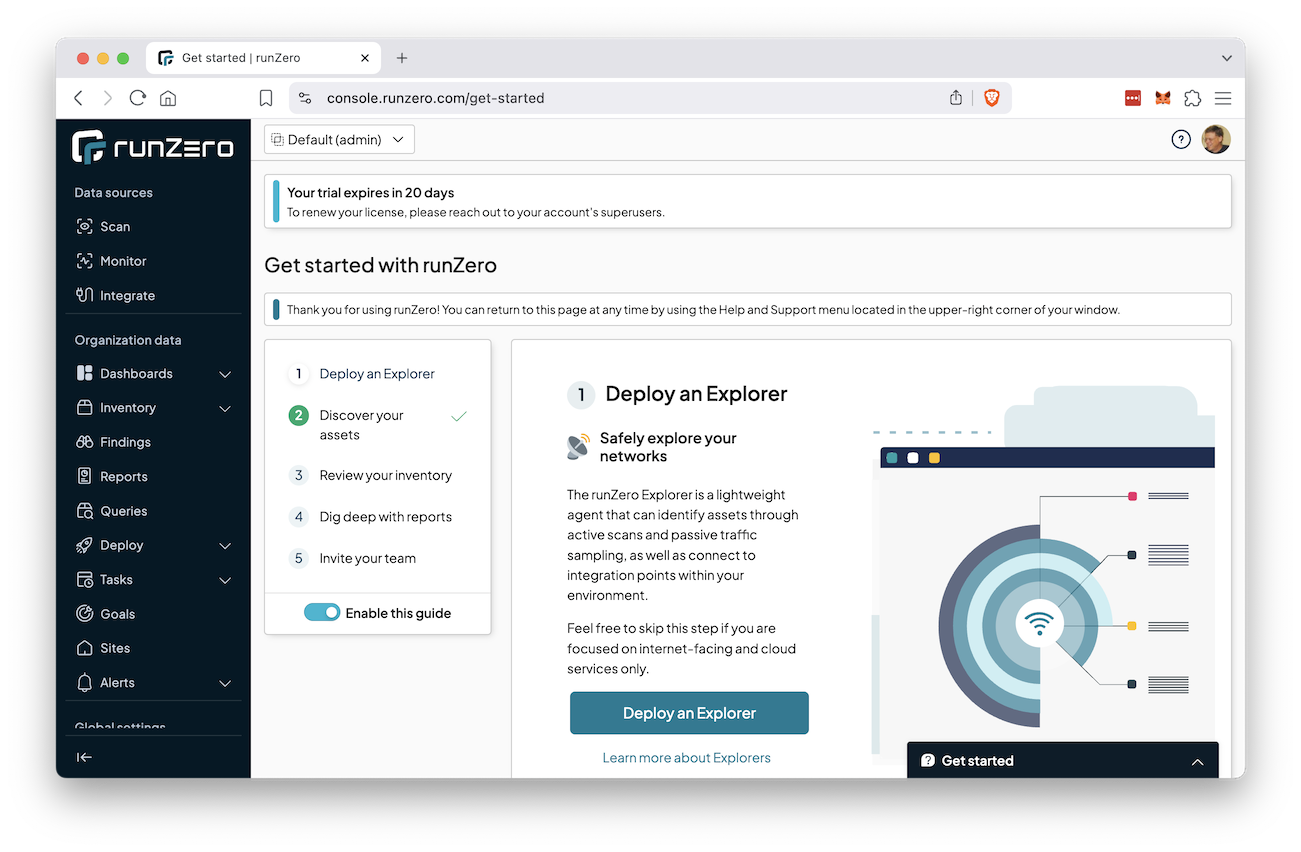The width and height of the screenshot is (1301, 852).
Task: Go back to previous page
Action: pyautogui.click(x=79, y=98)
